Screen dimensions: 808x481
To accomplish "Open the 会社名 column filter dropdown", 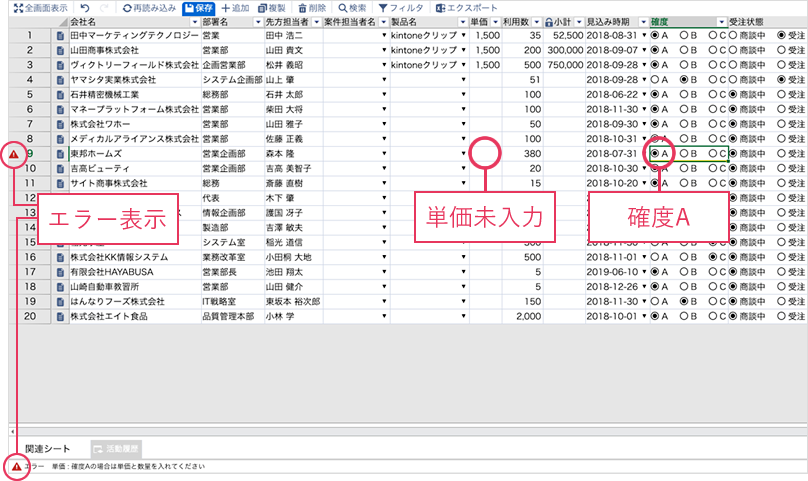I will coord(192,21).
